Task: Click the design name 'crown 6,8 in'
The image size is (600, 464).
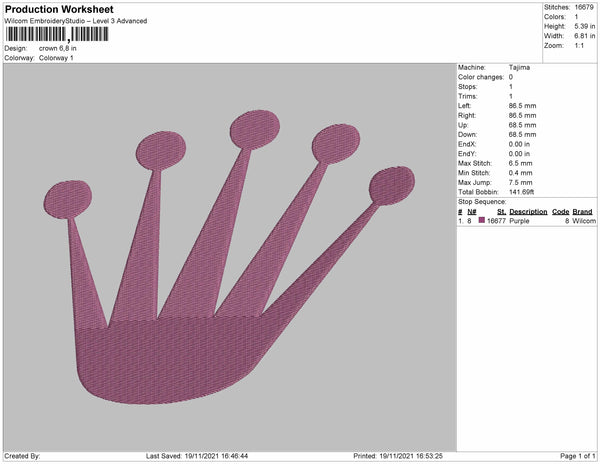Action: tap(57, 49)
